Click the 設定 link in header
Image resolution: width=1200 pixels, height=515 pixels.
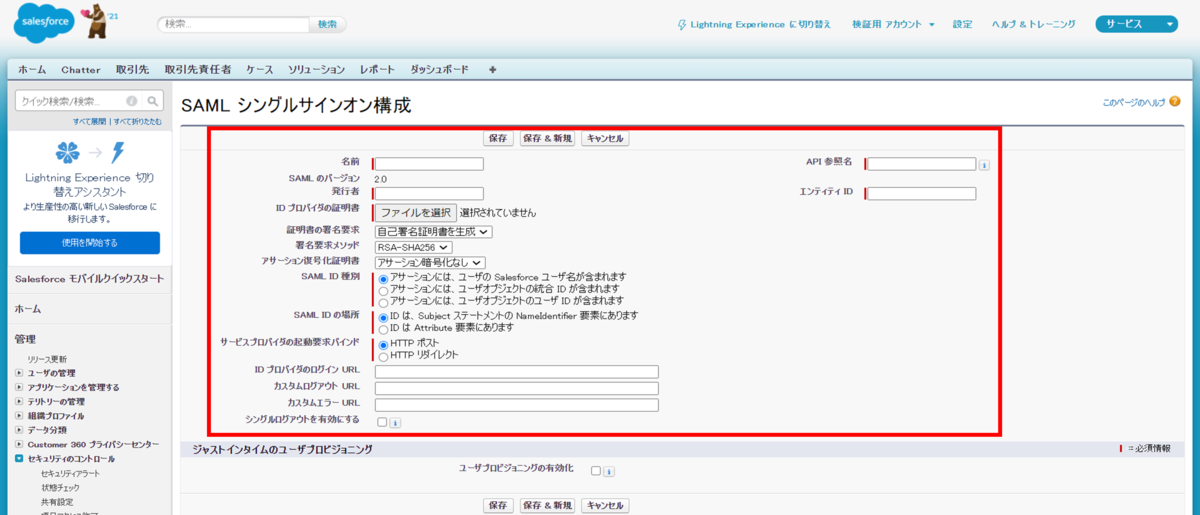(x=962, y=24)
